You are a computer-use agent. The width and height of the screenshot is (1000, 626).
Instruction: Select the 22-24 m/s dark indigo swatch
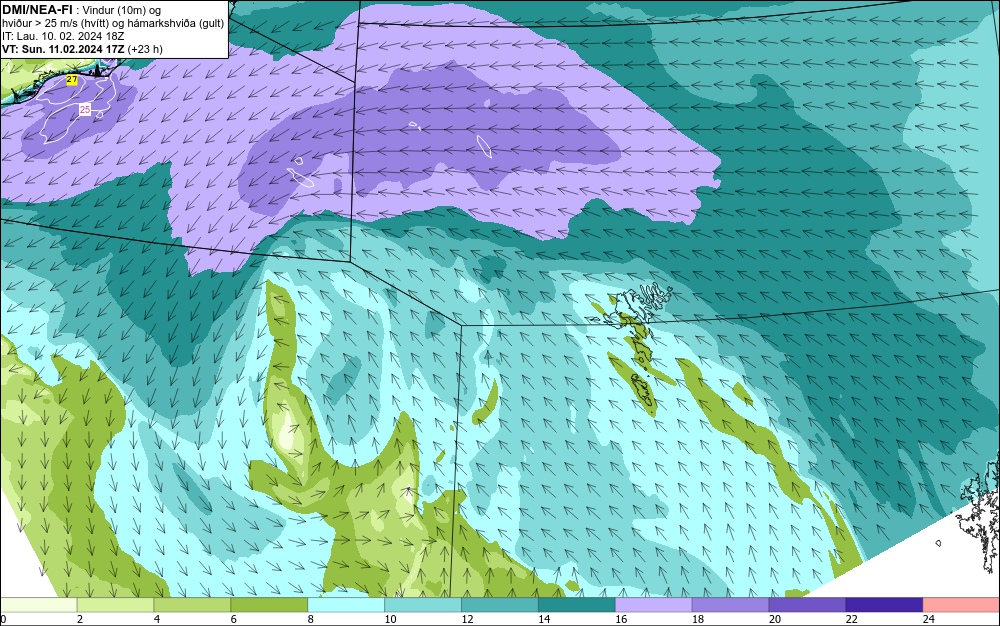click(x=885, y=605)
